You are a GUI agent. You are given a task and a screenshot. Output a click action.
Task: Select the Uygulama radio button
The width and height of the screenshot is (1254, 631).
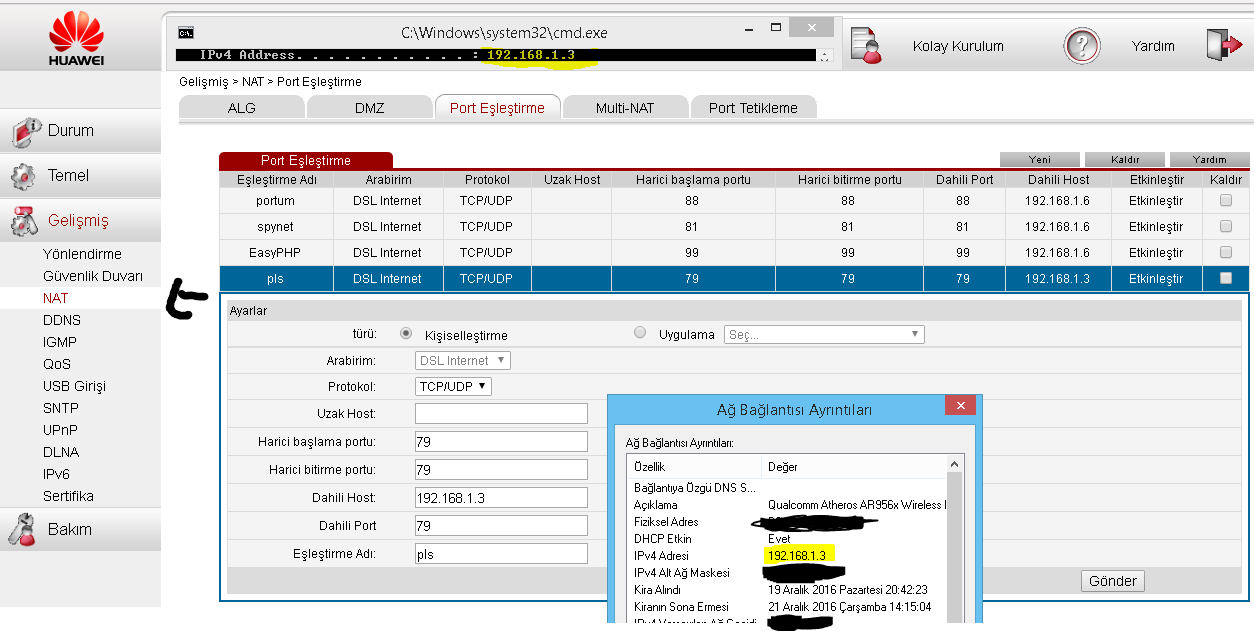[x=640, y=333]
